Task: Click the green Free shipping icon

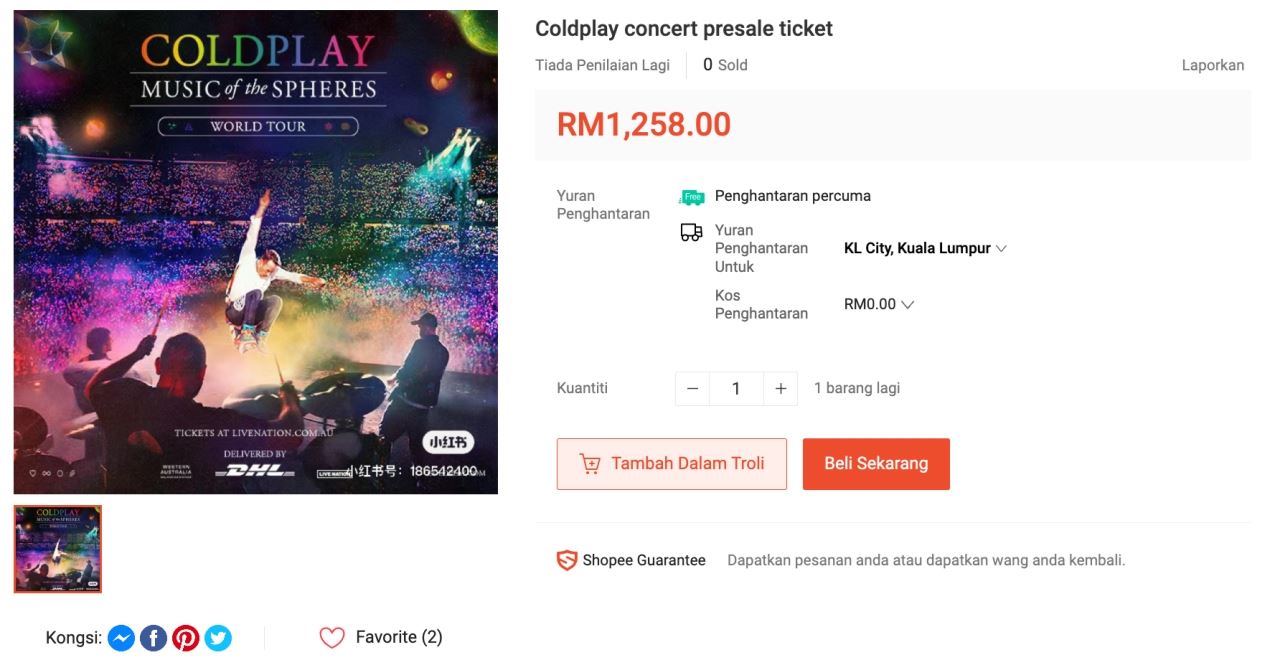Action: click(692, 196)
